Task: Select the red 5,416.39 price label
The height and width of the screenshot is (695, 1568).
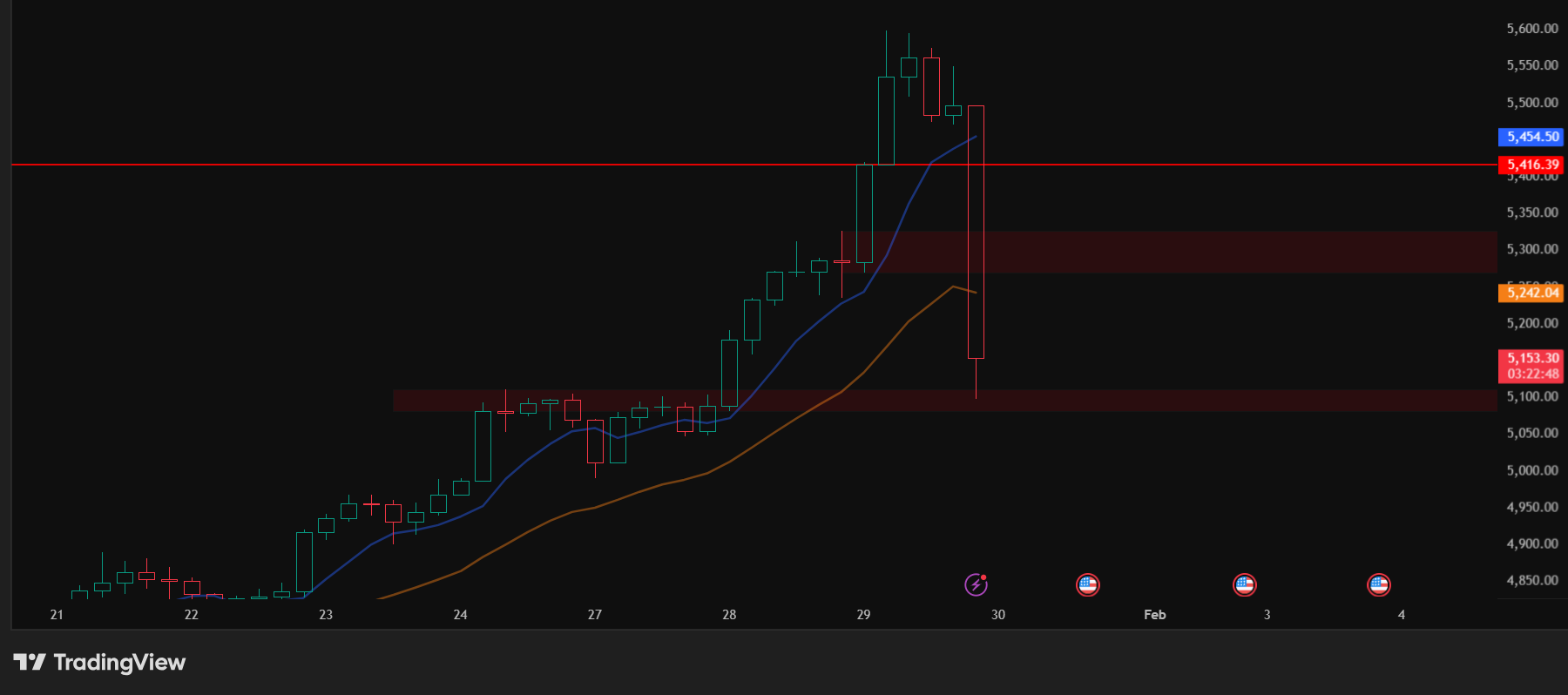Action: pyautogui.click(x=1531, y=165)
